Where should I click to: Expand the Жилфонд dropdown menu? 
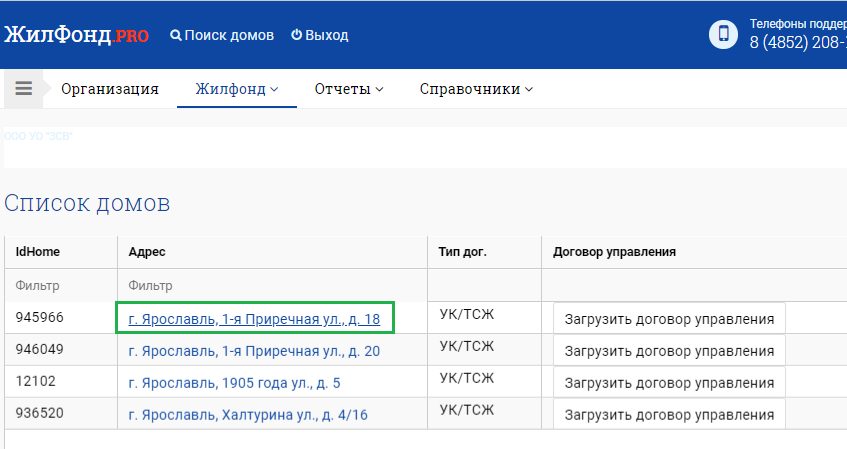(237, 89)
